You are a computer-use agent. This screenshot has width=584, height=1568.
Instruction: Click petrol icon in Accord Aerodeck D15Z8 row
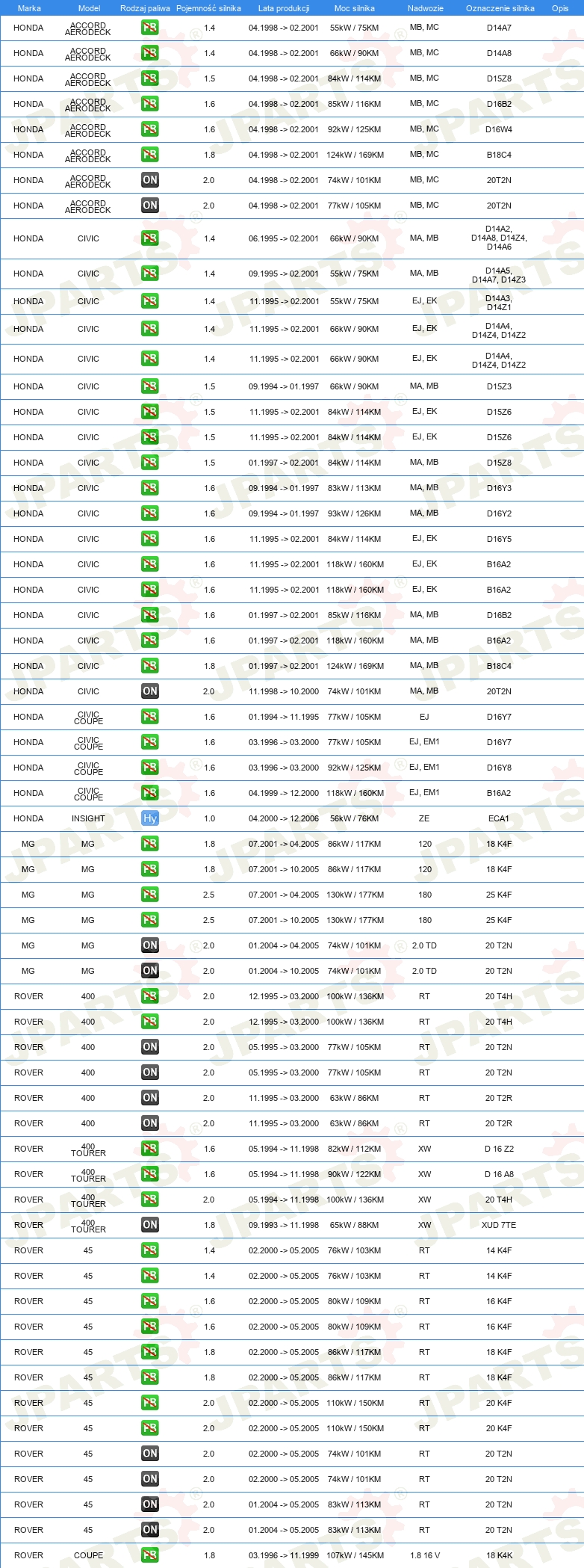click(150, 78)
